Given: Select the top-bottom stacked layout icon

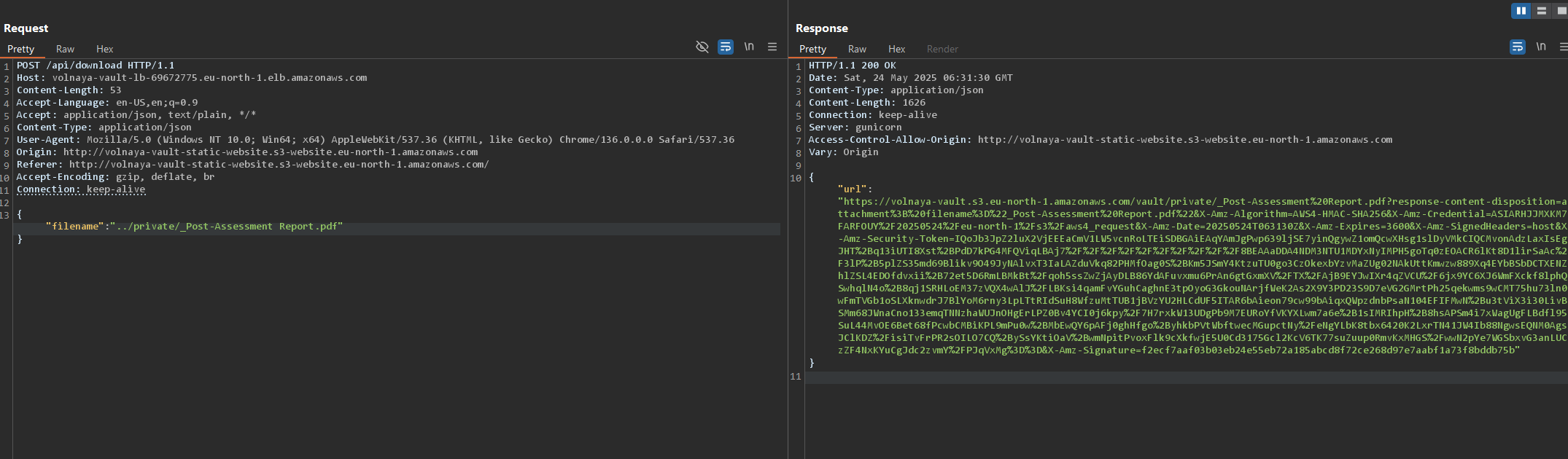Looking at the screenshot, I should click(x=1542, y=11).
